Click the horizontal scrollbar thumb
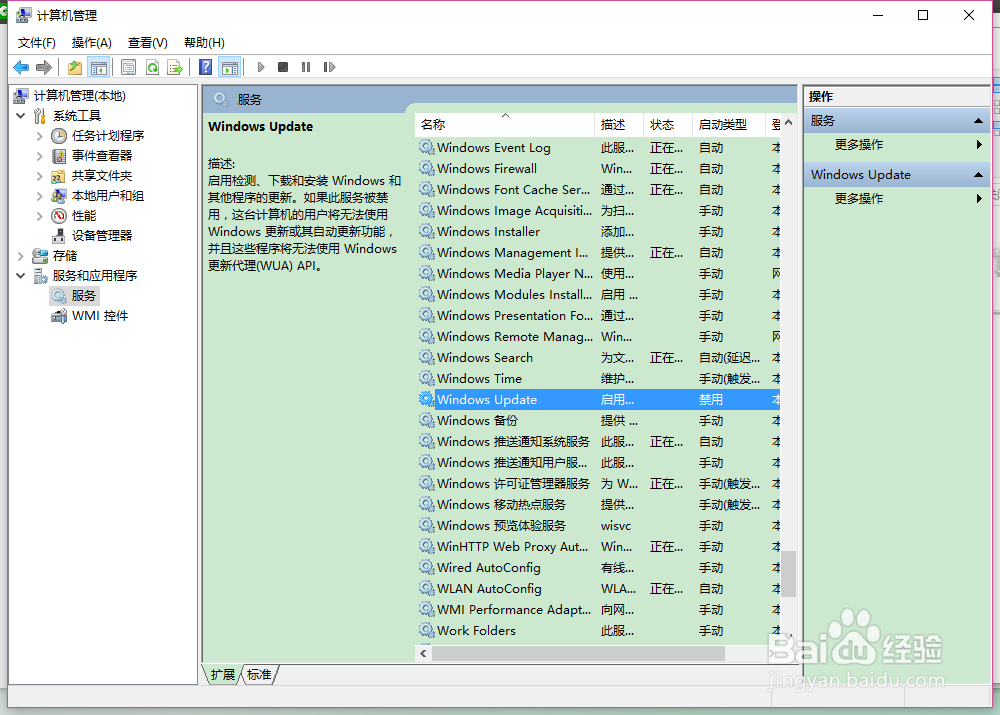 coord(578,654)
